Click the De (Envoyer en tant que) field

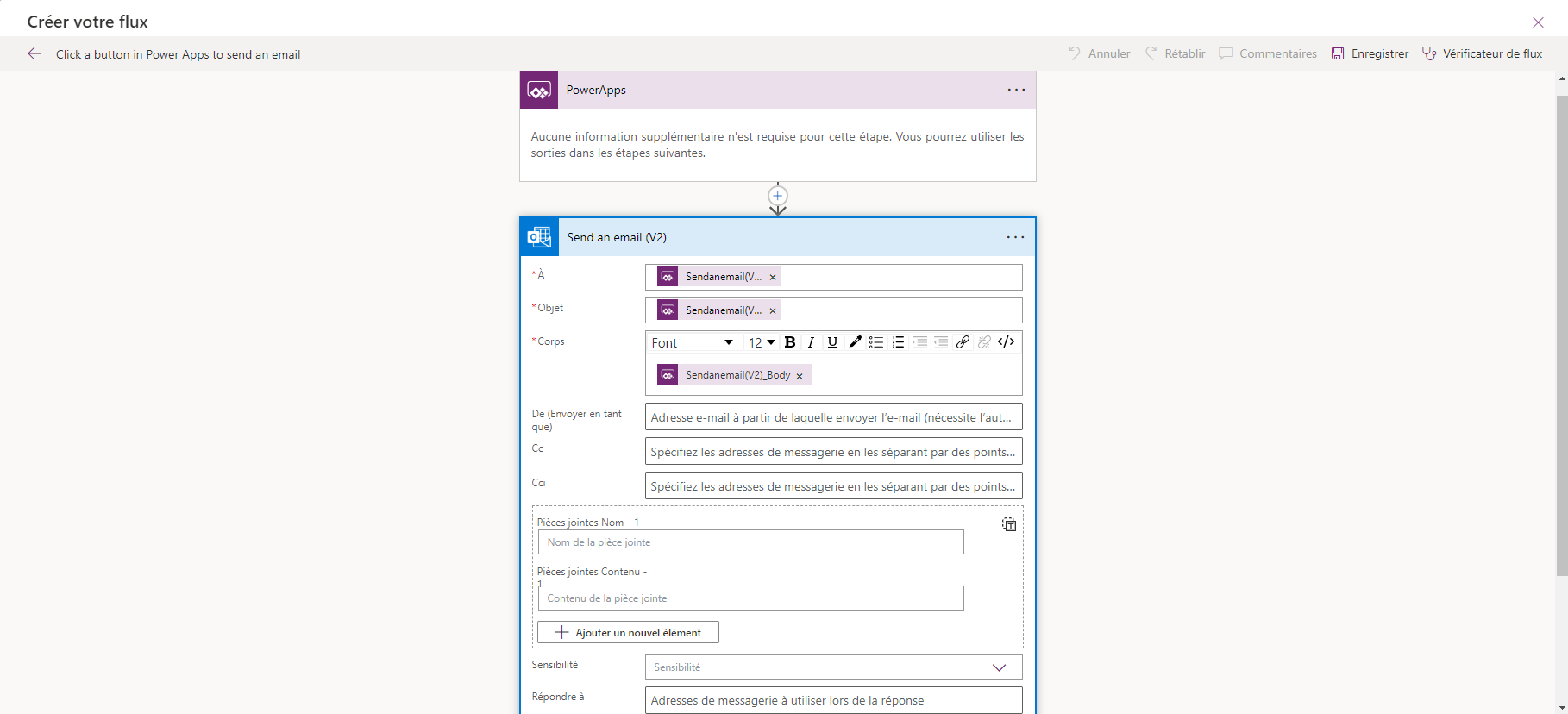click(x=833, y=417)
